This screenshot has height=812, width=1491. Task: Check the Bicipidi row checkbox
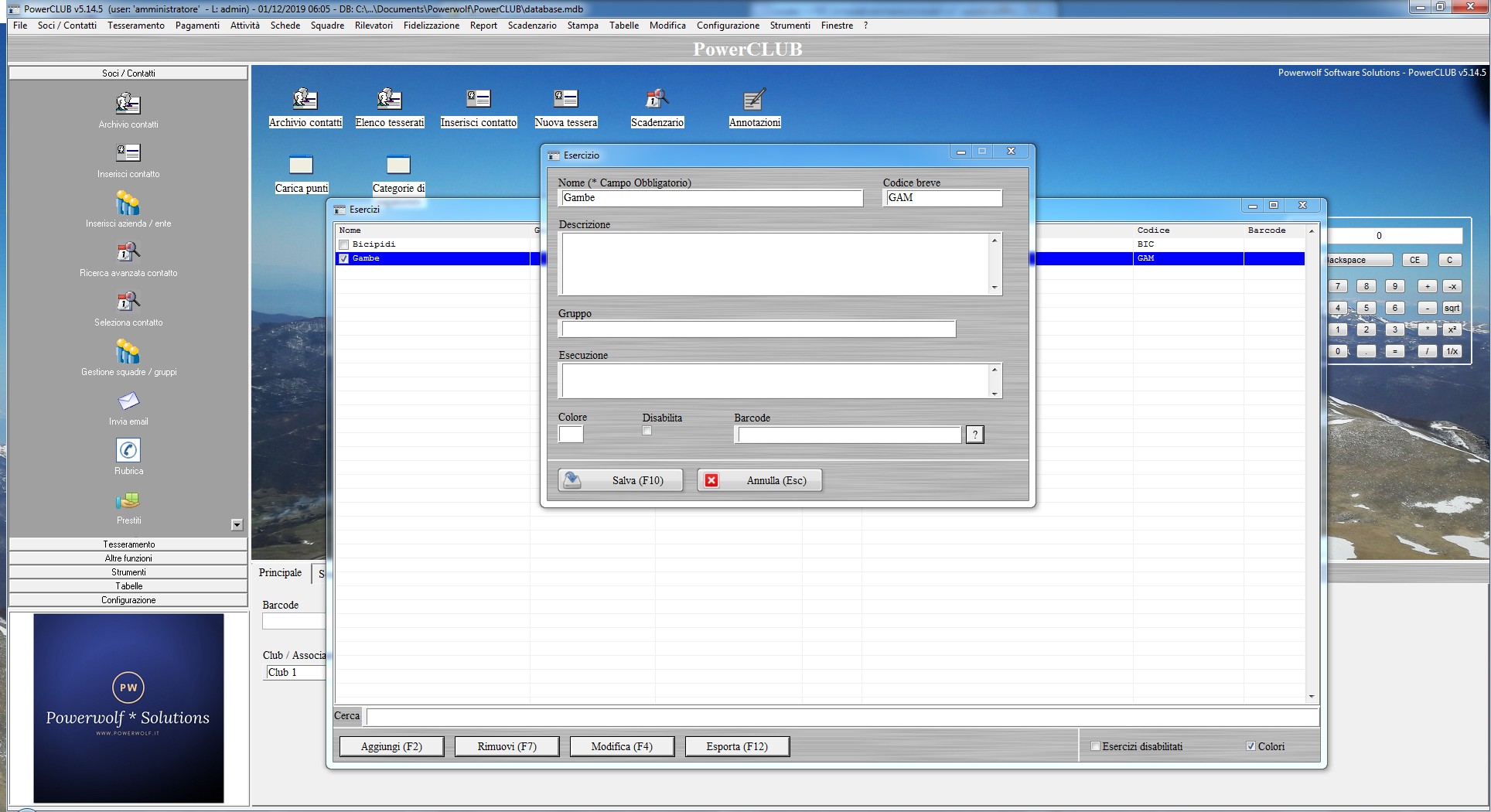(x=344, y=244)
